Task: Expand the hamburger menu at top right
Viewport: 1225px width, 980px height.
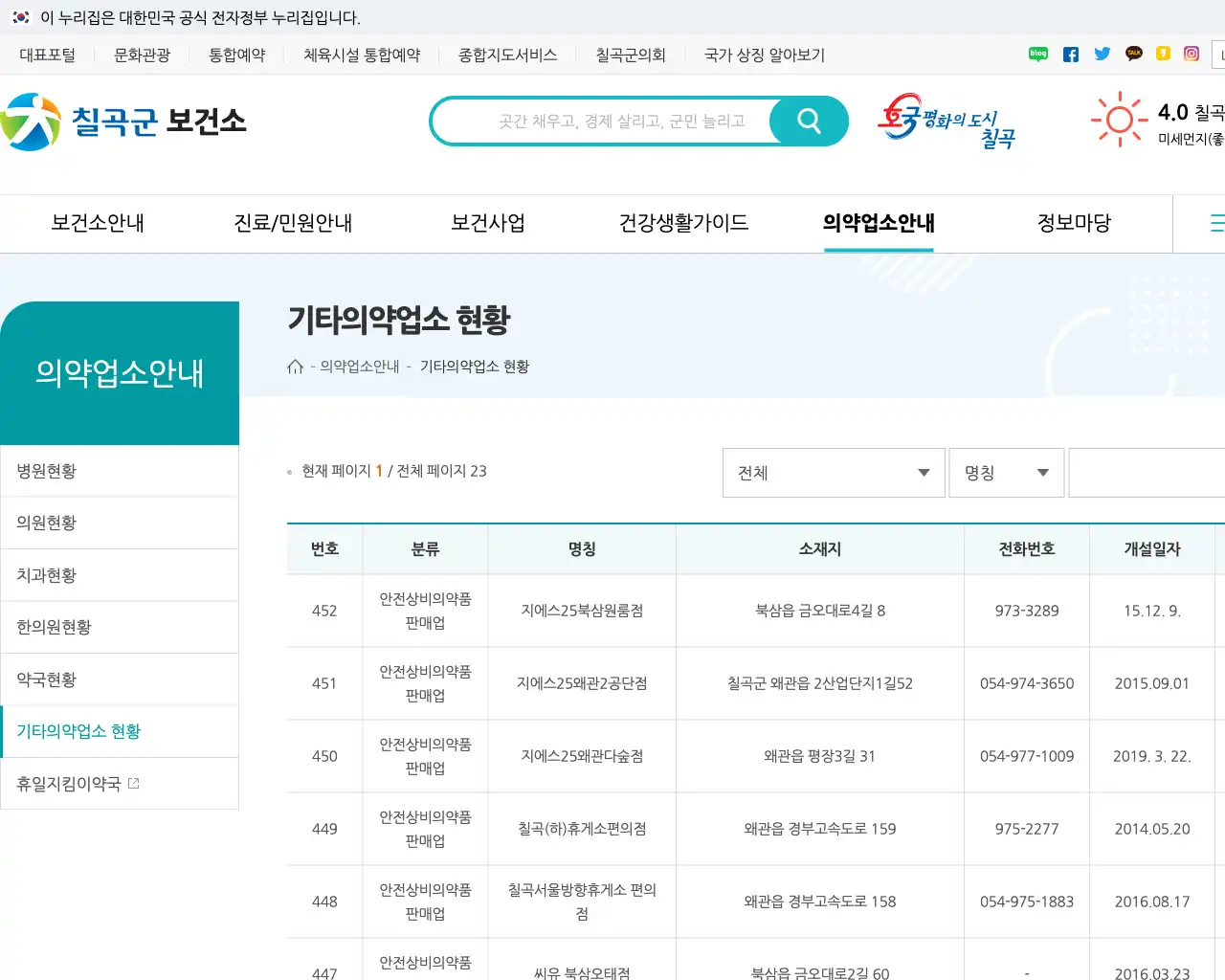Action: (1216, 223)
